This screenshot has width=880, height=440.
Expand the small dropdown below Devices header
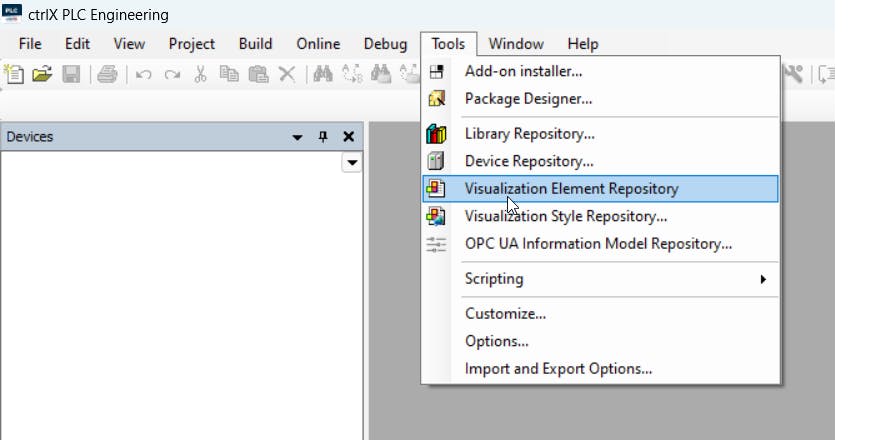tap(352, 163)
